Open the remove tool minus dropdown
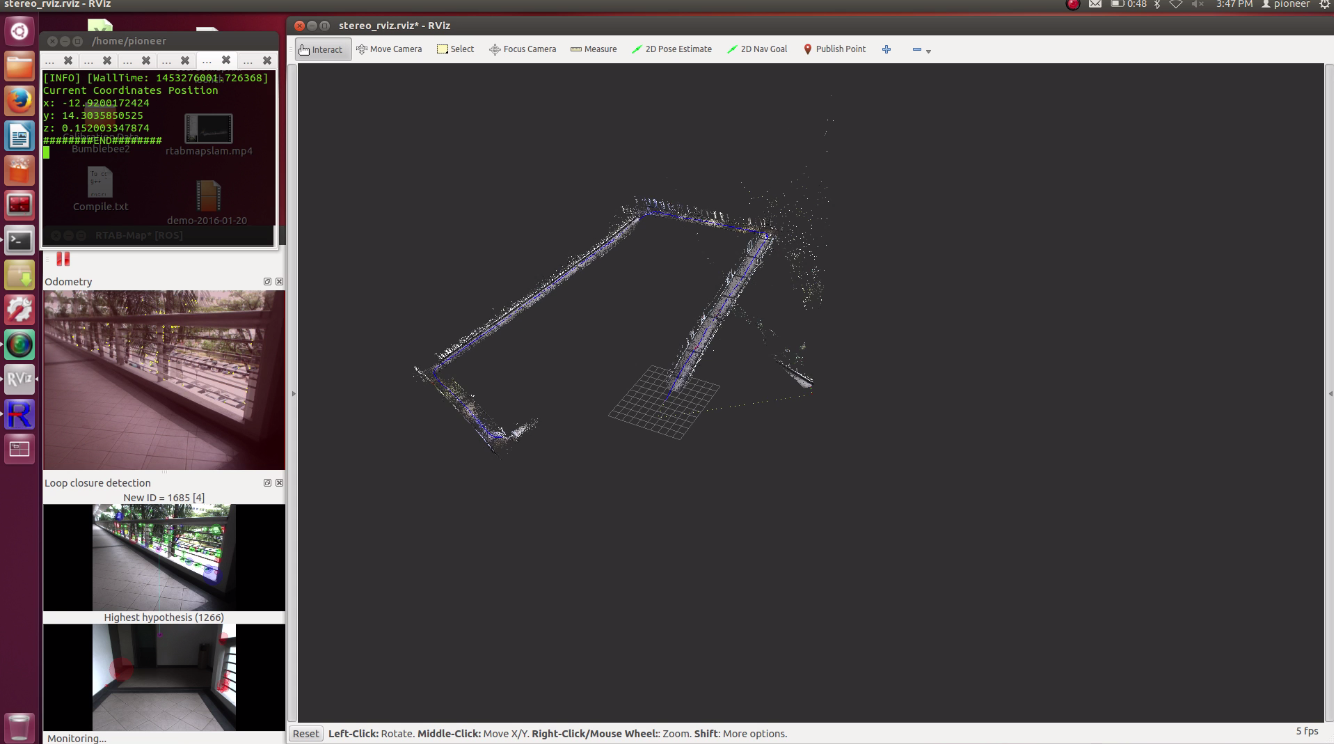Viewport: 1334px width, 744px height. coord(920,50)
